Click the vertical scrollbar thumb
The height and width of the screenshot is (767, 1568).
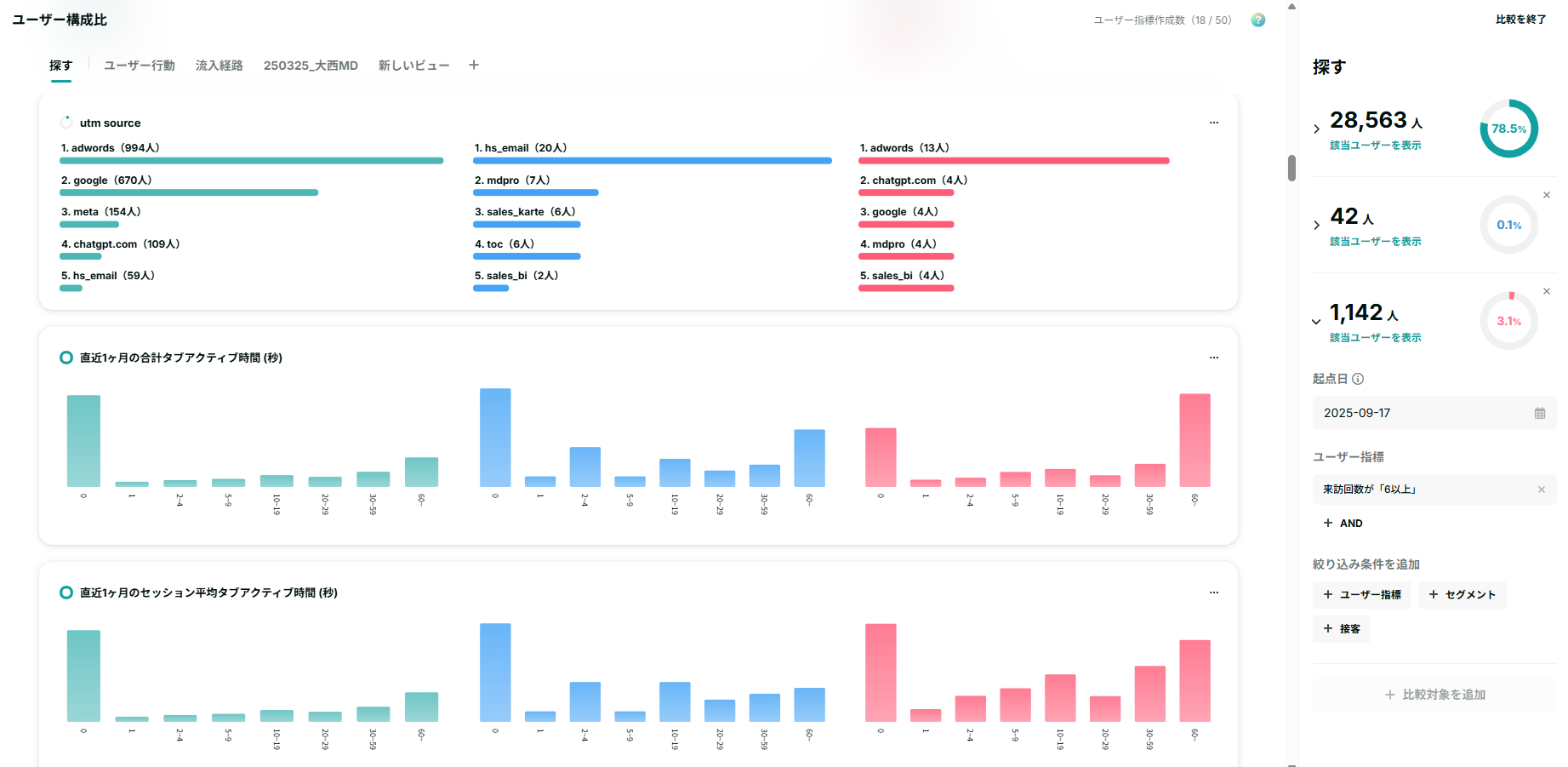coord(1291,168)
